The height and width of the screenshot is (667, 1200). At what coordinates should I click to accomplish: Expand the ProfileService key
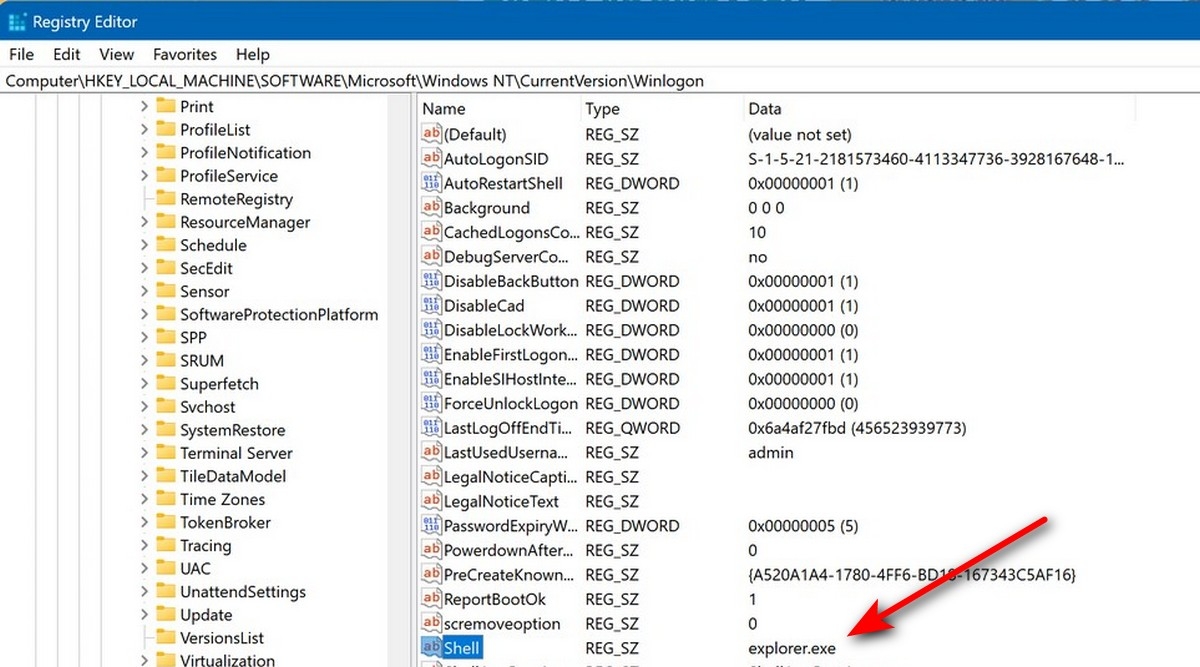[144, 175]
